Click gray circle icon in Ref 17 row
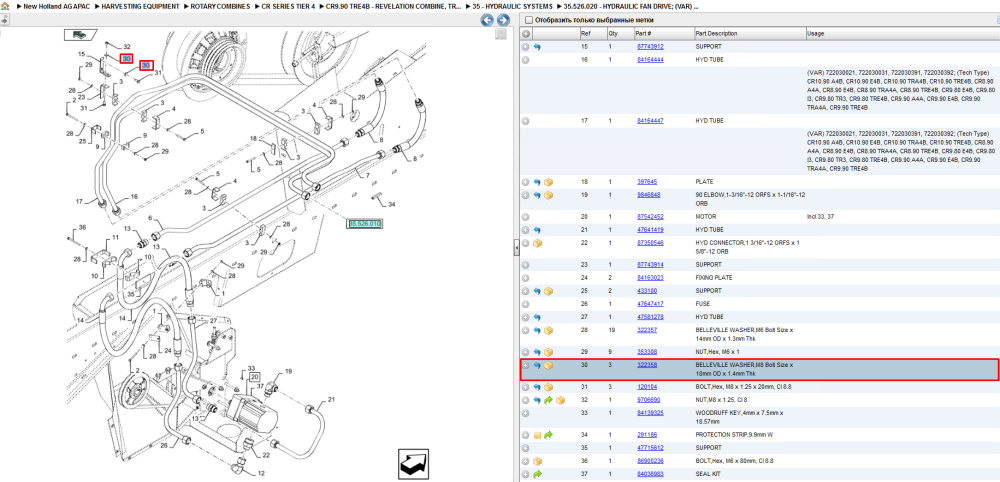This screenshot has height=482, width=1000. 526,120
